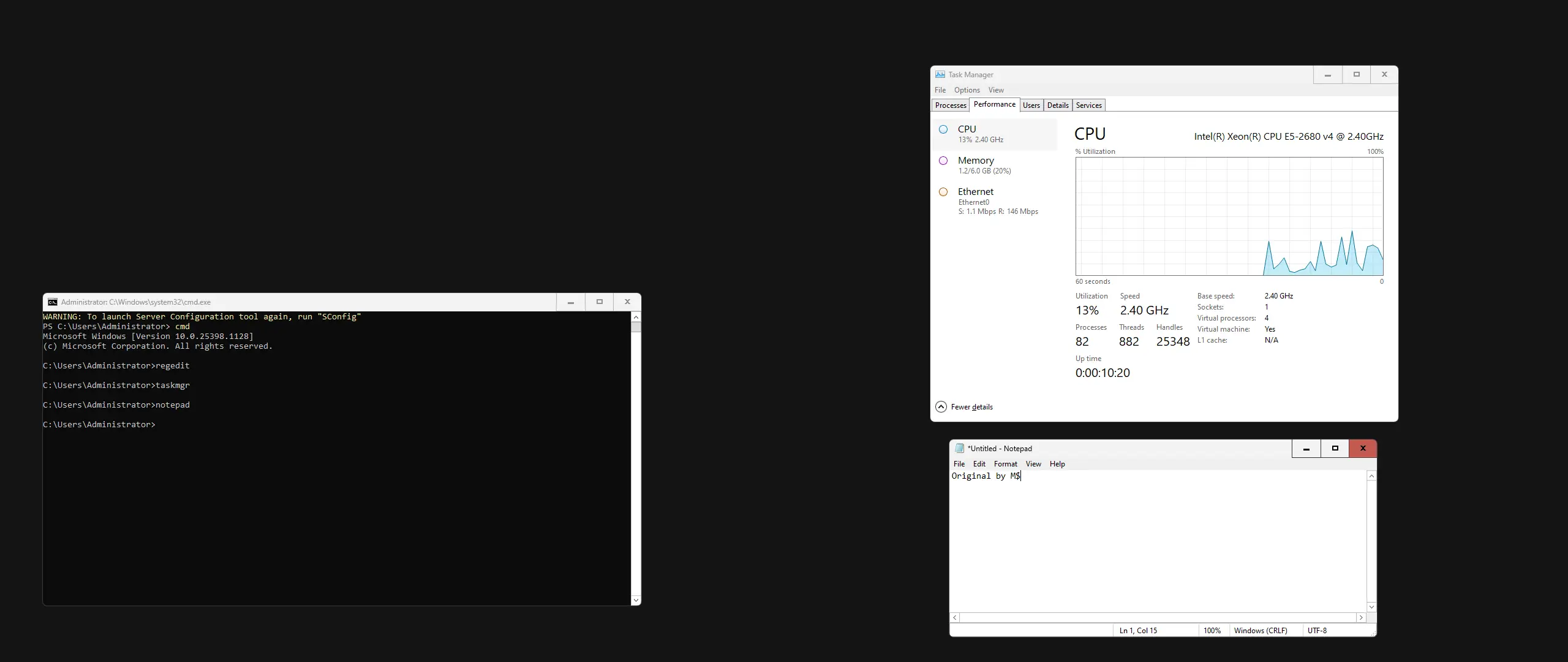Screen dimensions: 1568x662
Task: Maximize the Task Manager window
Action: click(x=1356, y=75)
